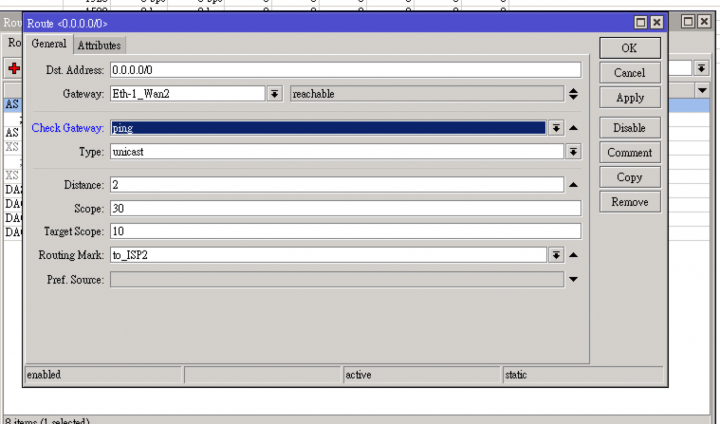Viewport: 720px width, 424px height.
Task: Open the Gateway interface dropdown
Action: (275, 94)
